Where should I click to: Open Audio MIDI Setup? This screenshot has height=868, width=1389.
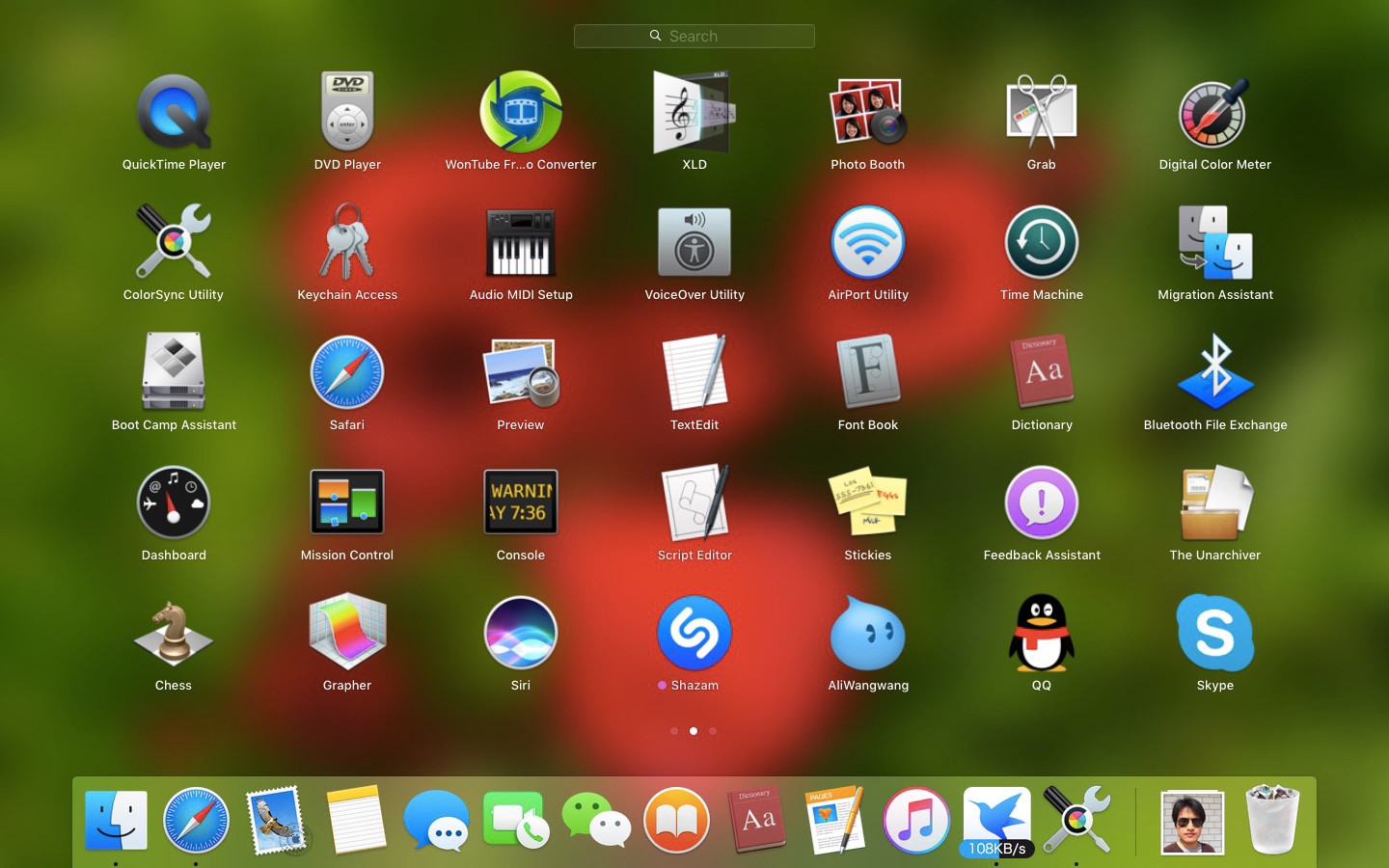click(521, 243)
